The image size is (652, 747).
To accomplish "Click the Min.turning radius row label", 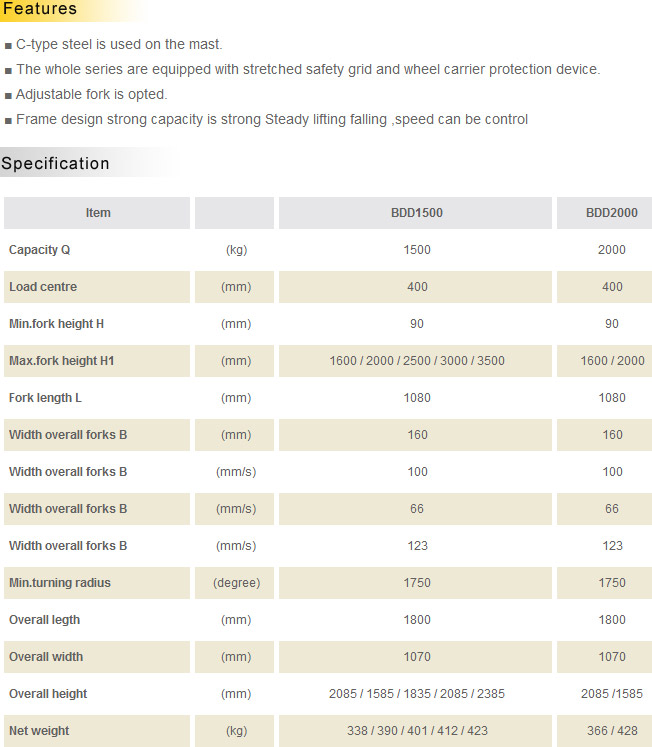I will (x=60, y=583).
